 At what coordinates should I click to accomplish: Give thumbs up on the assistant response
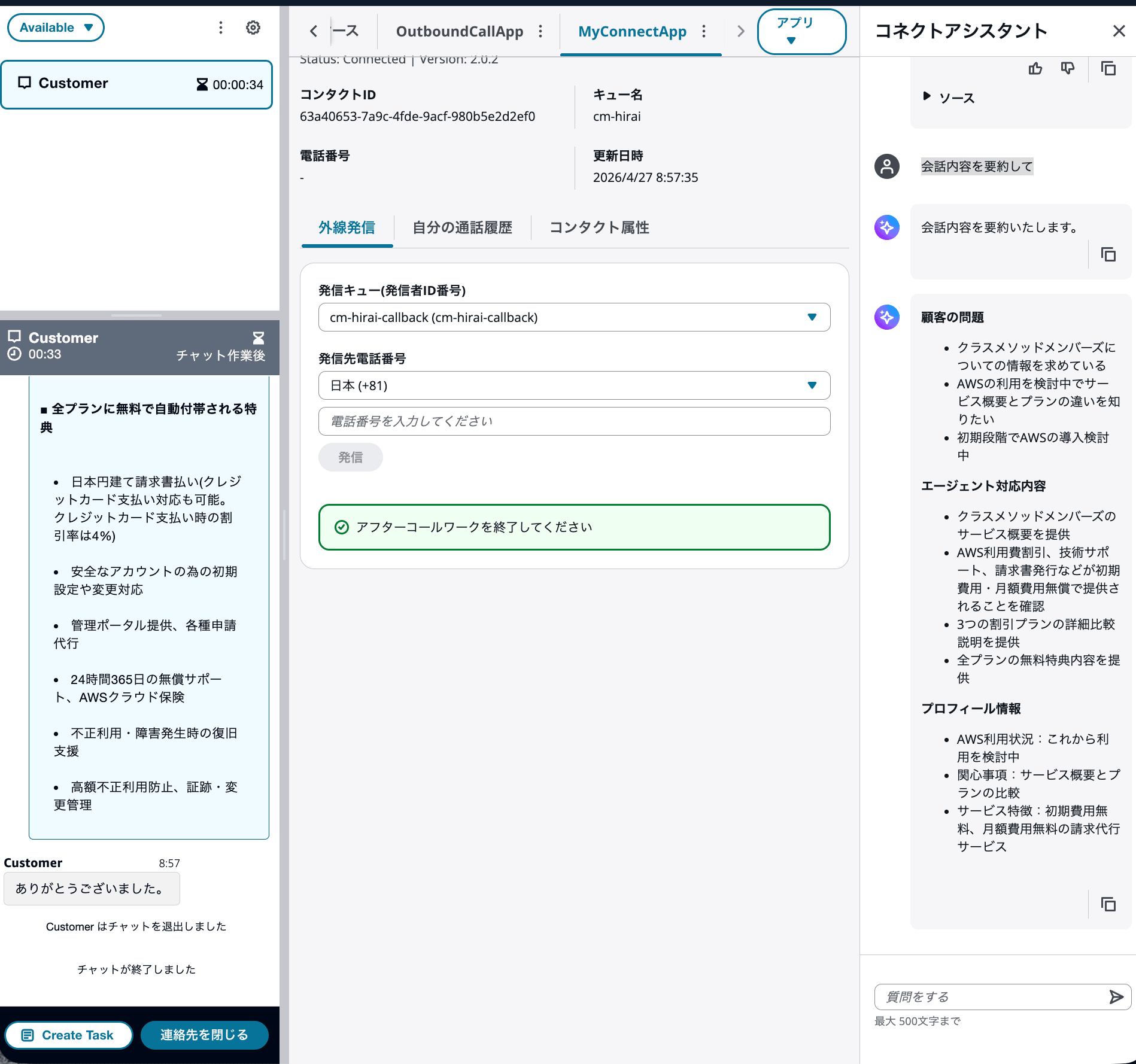click(x=1036, y=68)
